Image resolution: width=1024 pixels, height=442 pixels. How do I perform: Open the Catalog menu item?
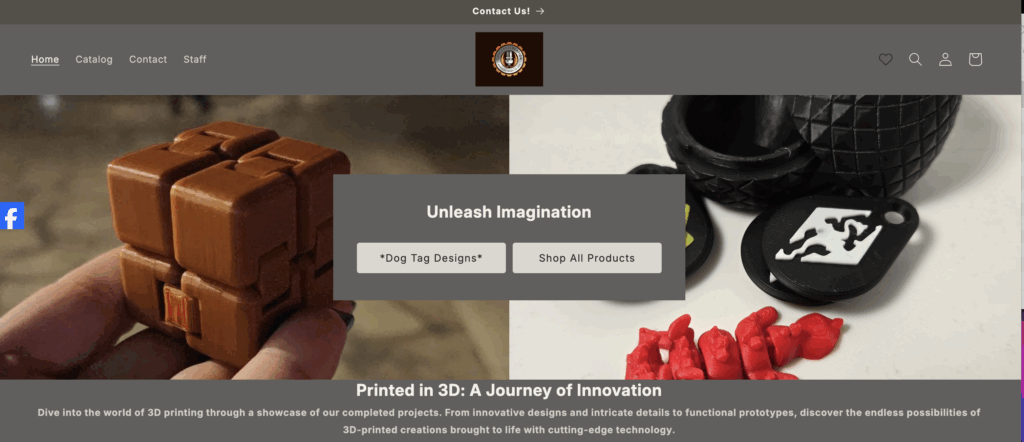tap(94, 59)
